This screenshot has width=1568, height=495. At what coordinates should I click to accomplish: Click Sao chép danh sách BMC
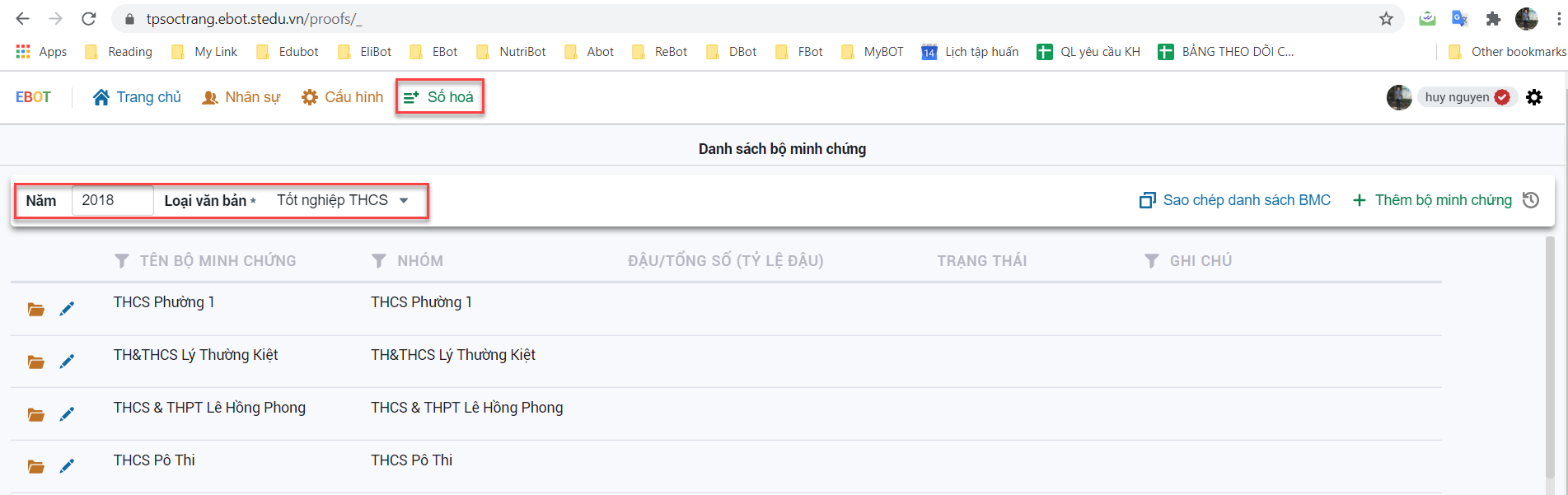tap(1234, 200)
